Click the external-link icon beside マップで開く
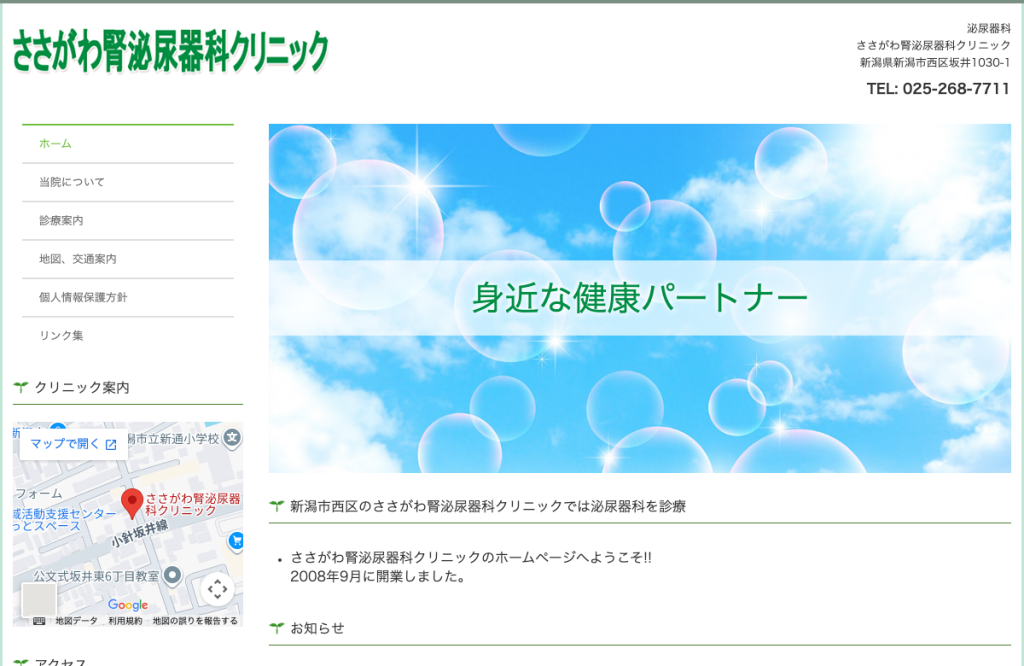 pyautogui.click(x=111, y=445)
